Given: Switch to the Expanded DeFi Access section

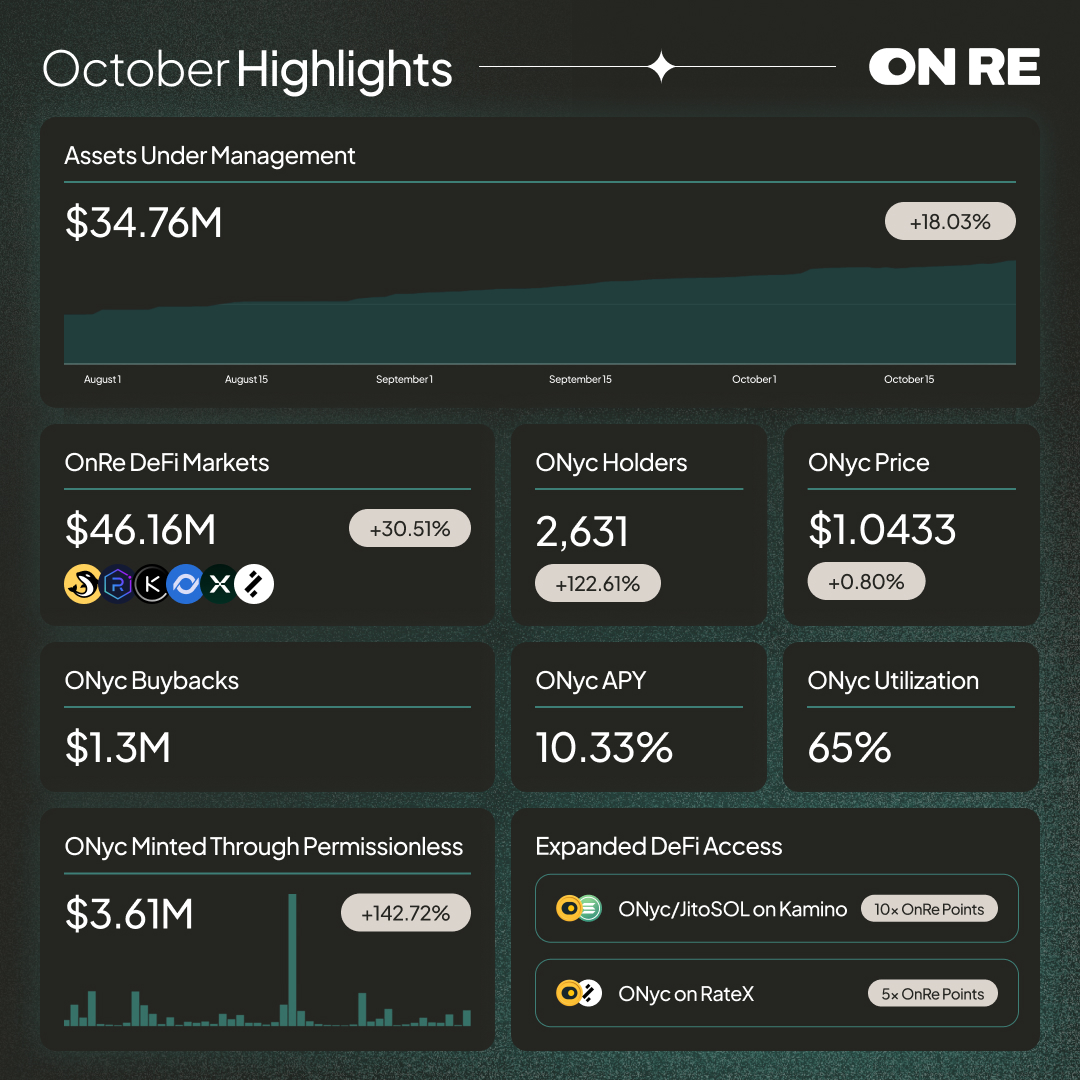Looking at the screenshot, I should pos(659,846).
